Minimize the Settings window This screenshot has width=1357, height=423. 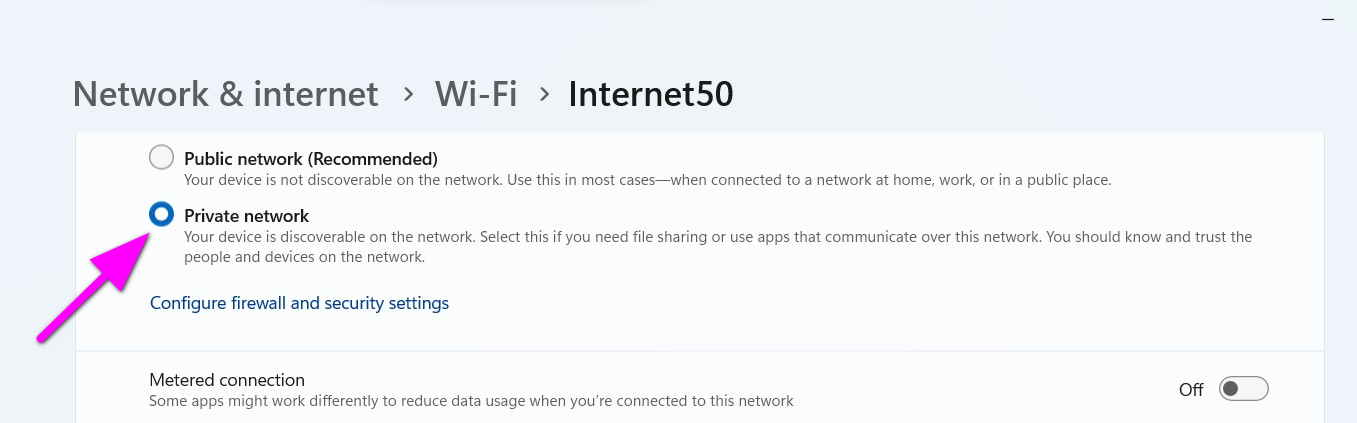(x=1327, y=18)
